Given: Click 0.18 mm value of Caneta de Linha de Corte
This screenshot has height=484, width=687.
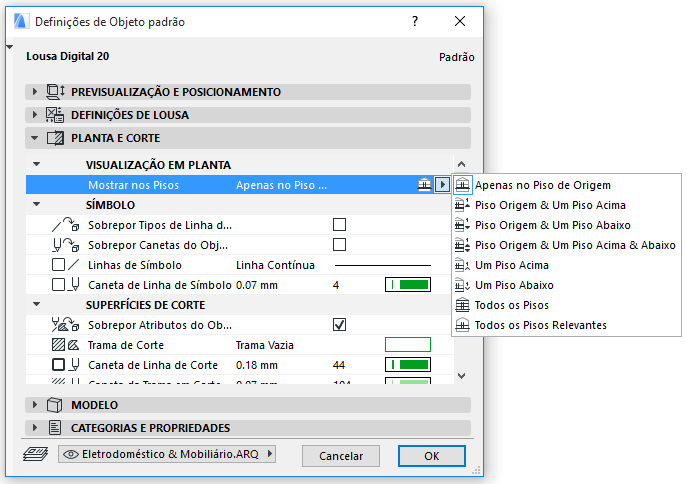Looking at the screenshot, I should [257, 365].
